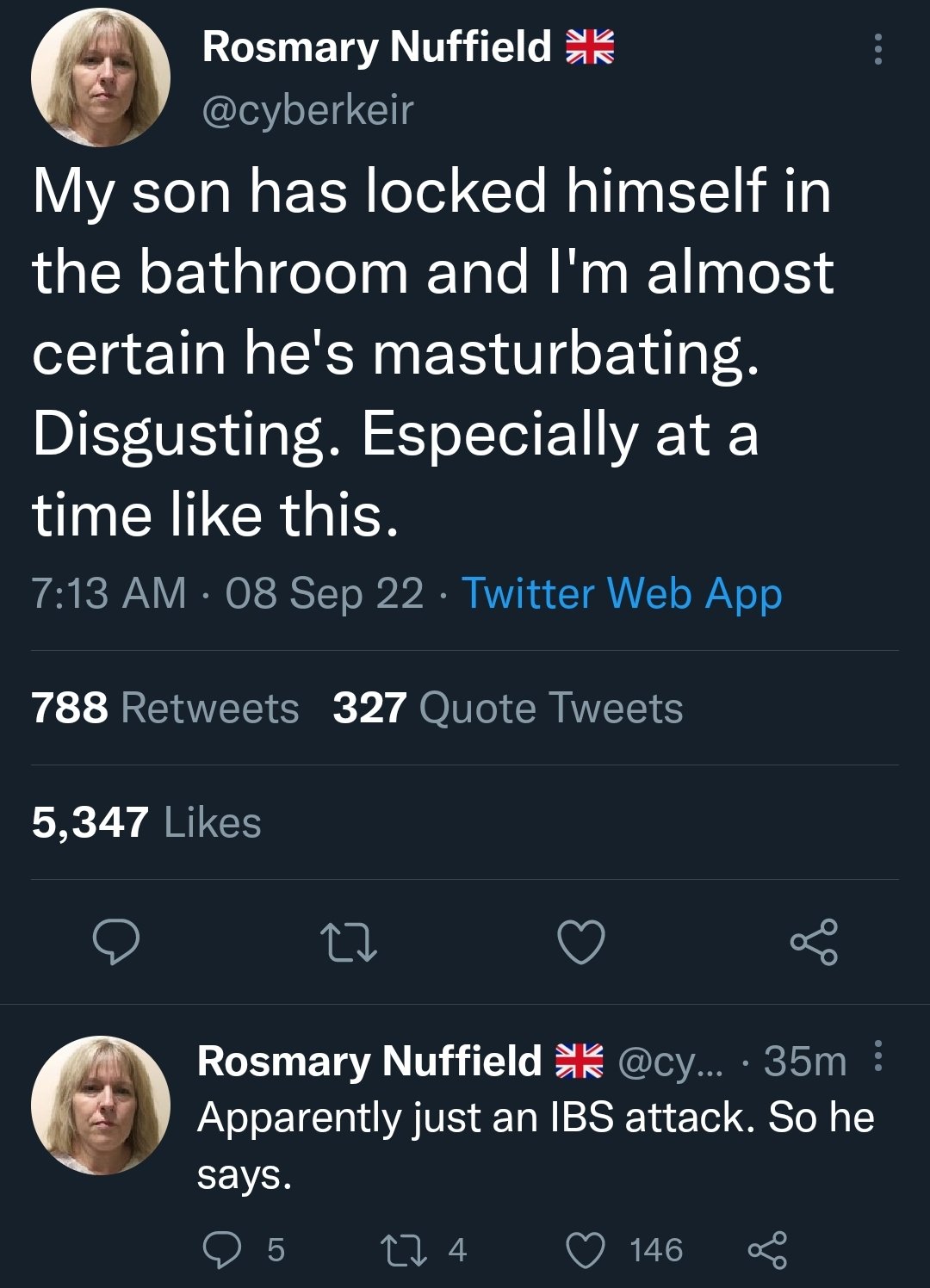The image size is (930, 1288).
Task: Open main tweet author's profile picture
Action: pyautogui.click(x=101, y=77)
